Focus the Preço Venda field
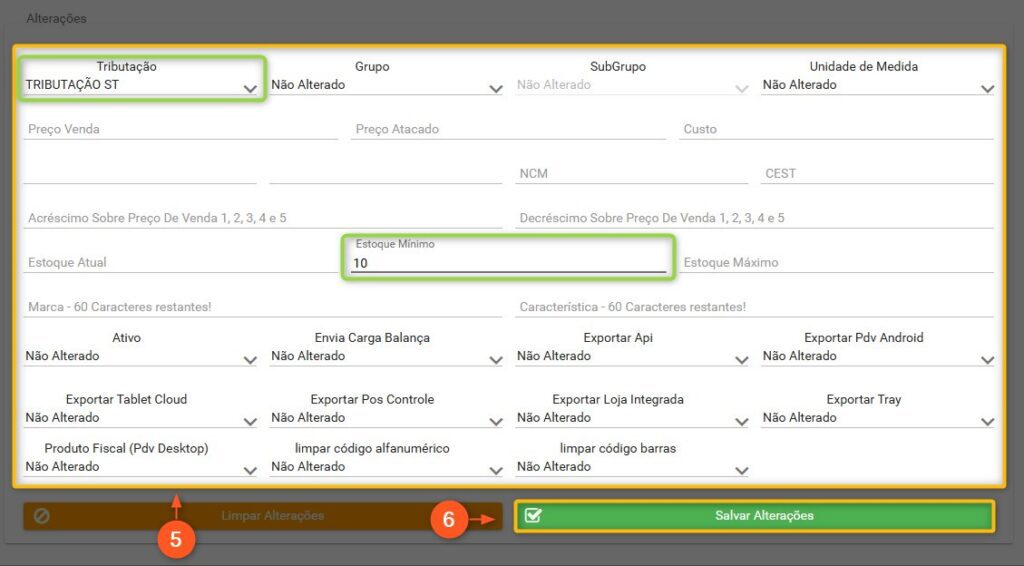 click(x=180, y=129)
